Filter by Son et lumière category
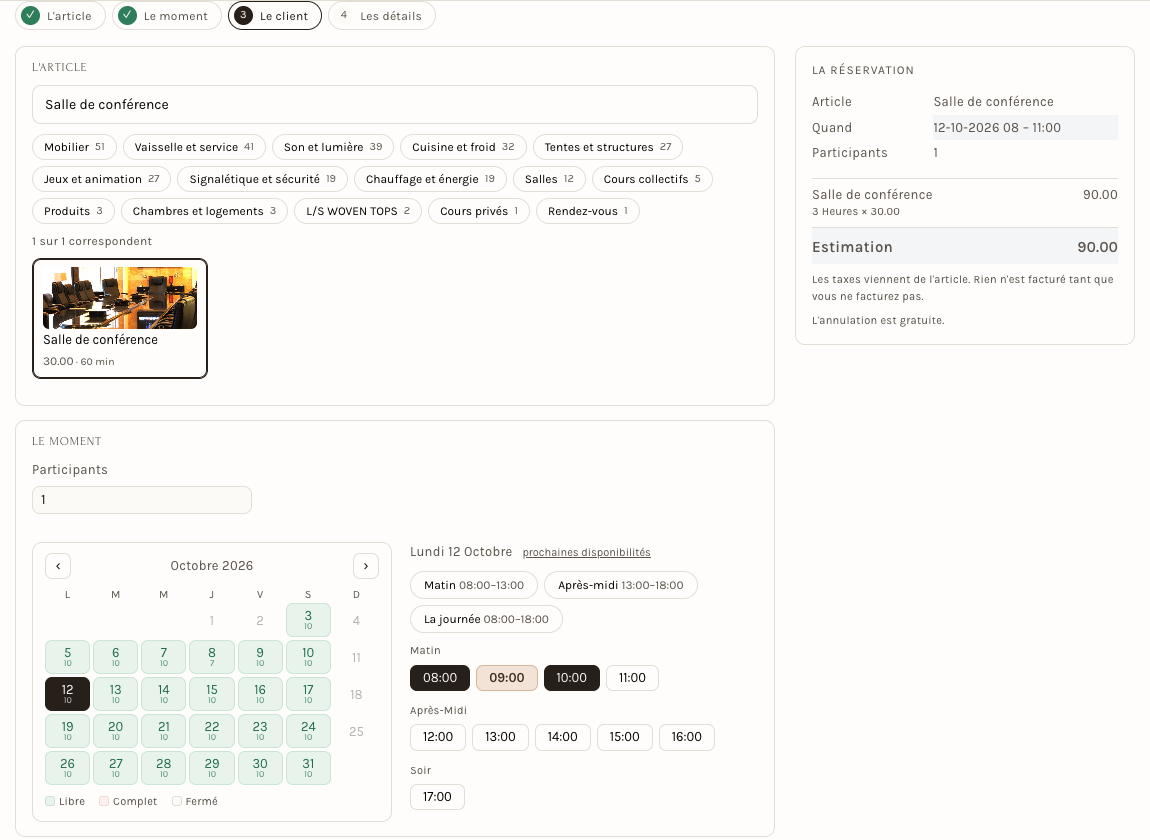This screenshot has height=840, width=1150. 333,147
